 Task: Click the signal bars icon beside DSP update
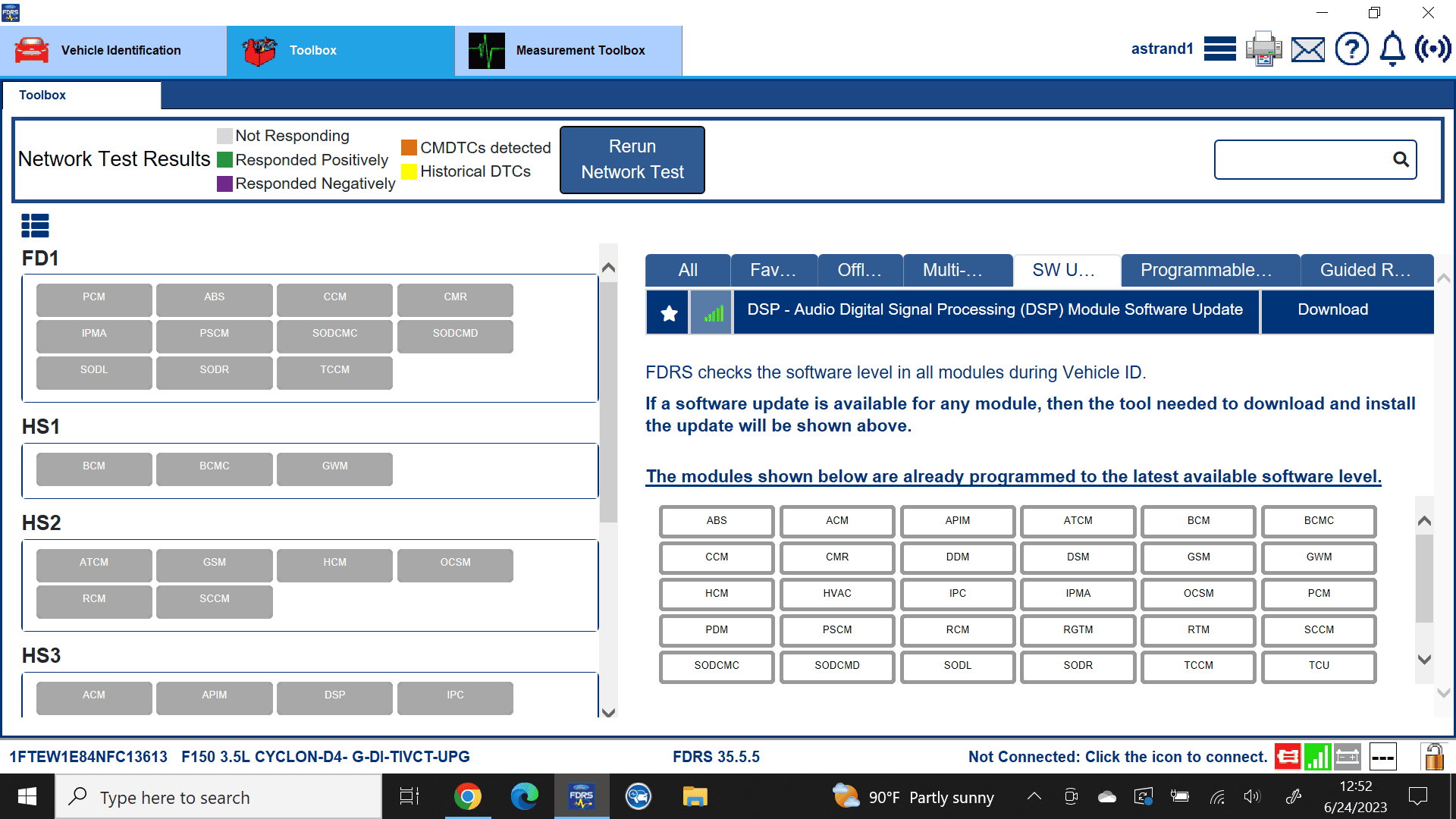pos(711,311)
